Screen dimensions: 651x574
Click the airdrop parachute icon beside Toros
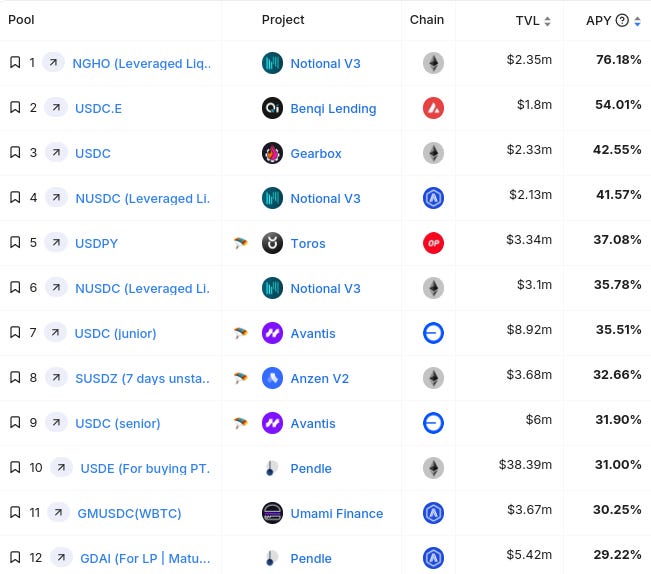[240, 243]
